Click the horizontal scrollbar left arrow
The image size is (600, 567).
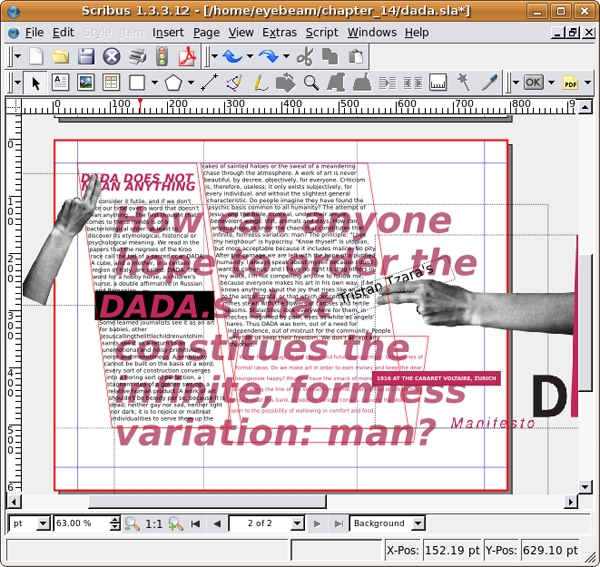14,502
